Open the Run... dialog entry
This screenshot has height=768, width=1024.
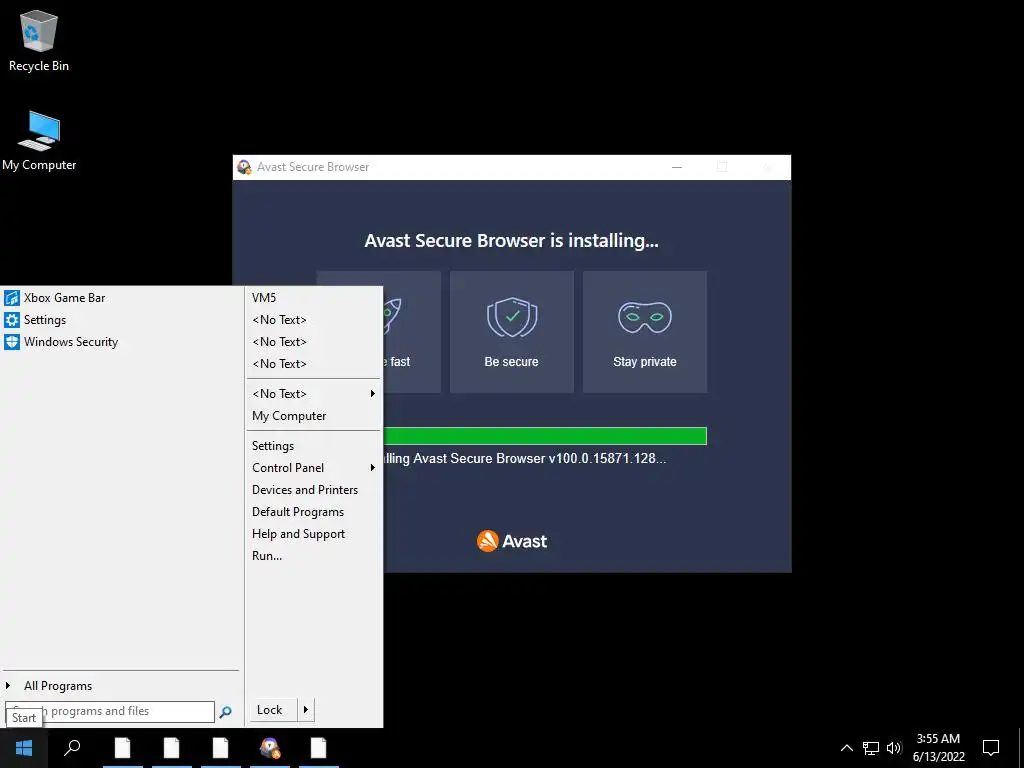coord(267,556)
